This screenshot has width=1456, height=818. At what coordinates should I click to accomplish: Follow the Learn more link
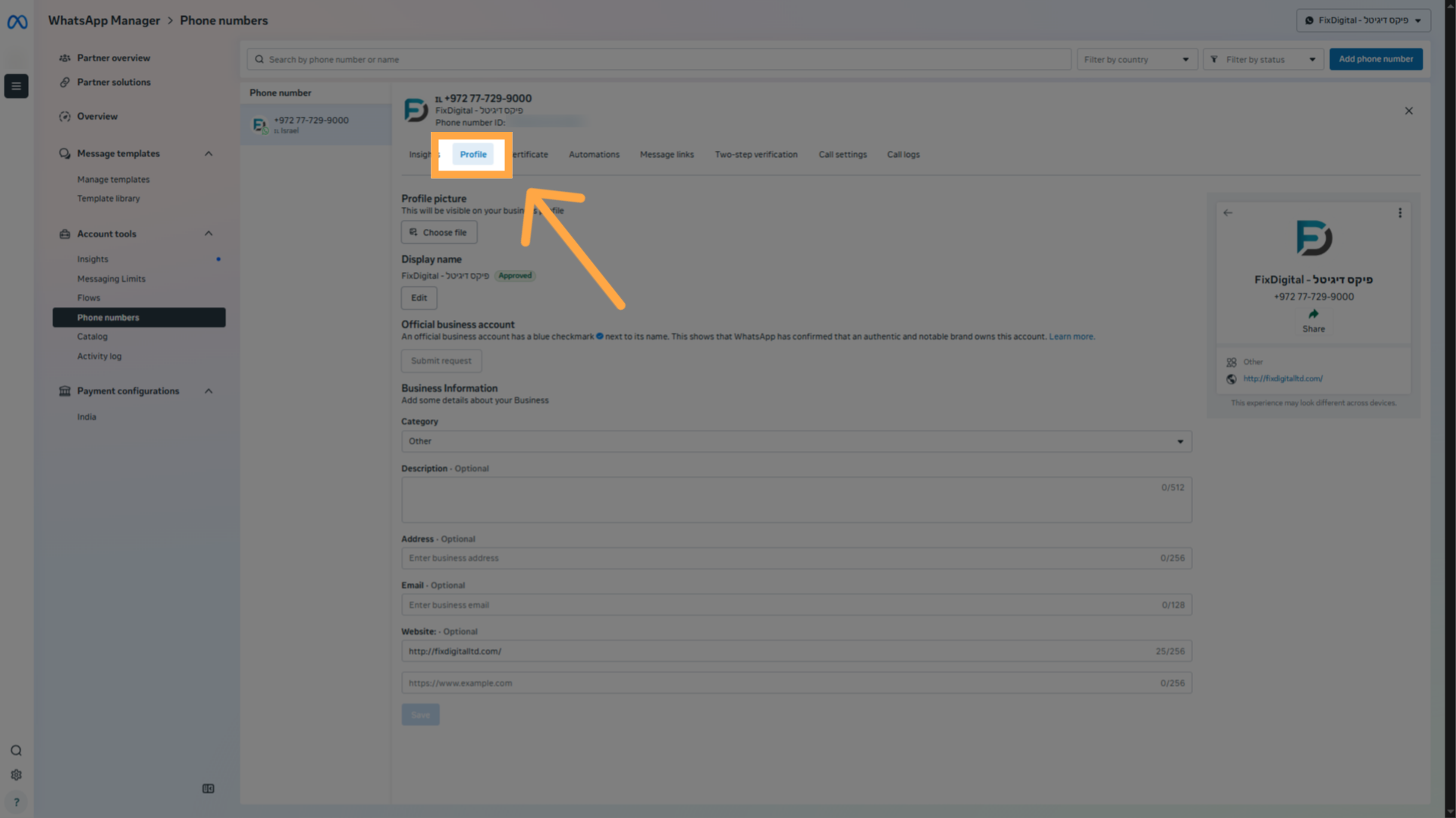[x=1071, y=337]
